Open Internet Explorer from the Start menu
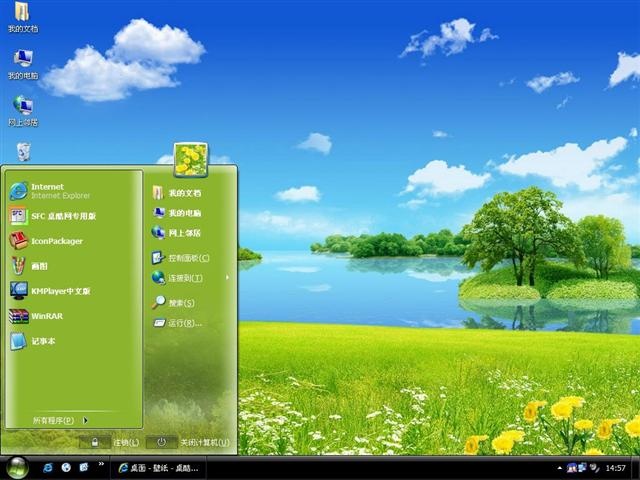Viewport: 640px width, 480px height. point(73,191)
